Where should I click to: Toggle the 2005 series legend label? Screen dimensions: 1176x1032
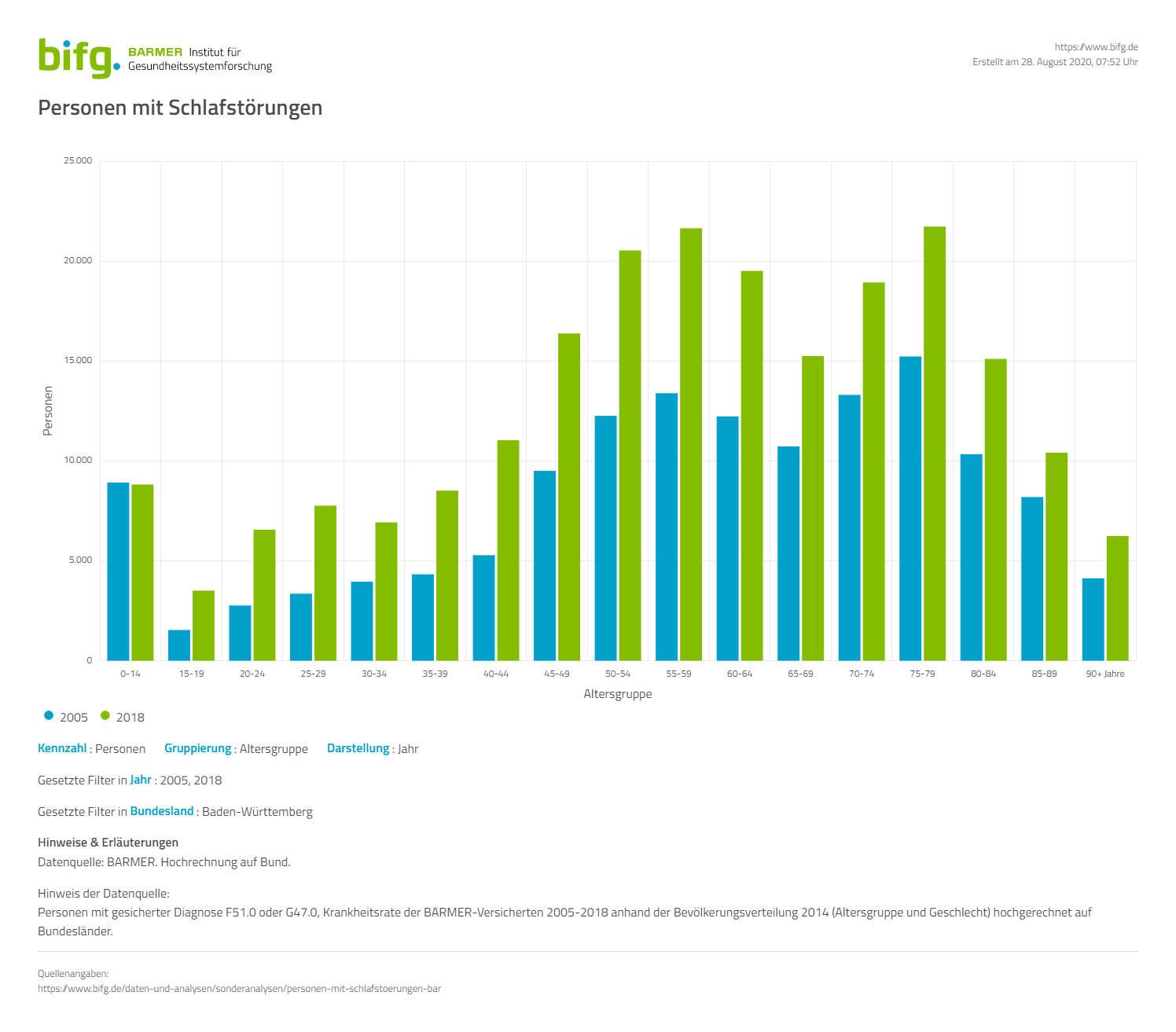pyautogui.click(x=74, y=718)
